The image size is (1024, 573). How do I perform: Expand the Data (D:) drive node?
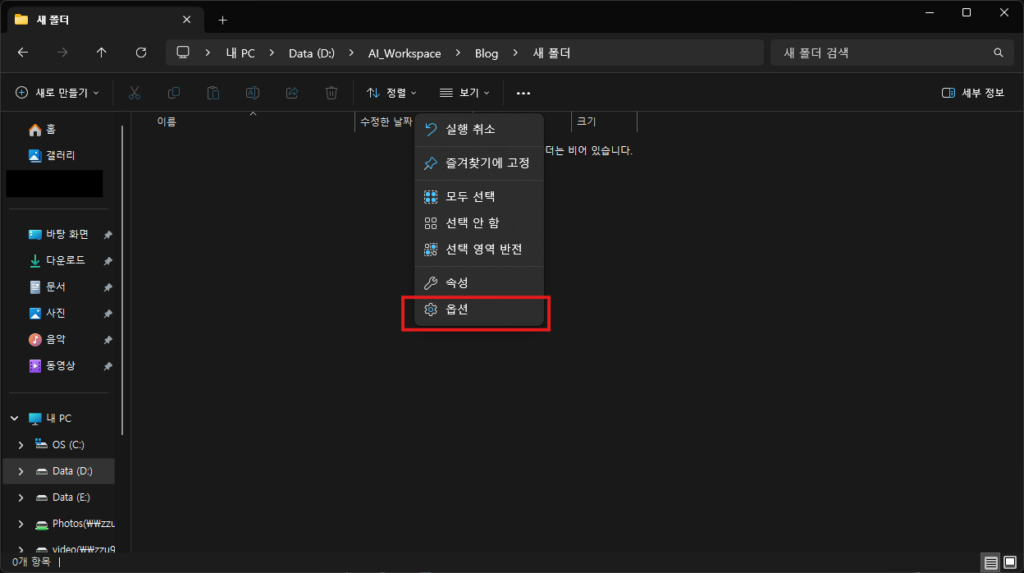21,471
